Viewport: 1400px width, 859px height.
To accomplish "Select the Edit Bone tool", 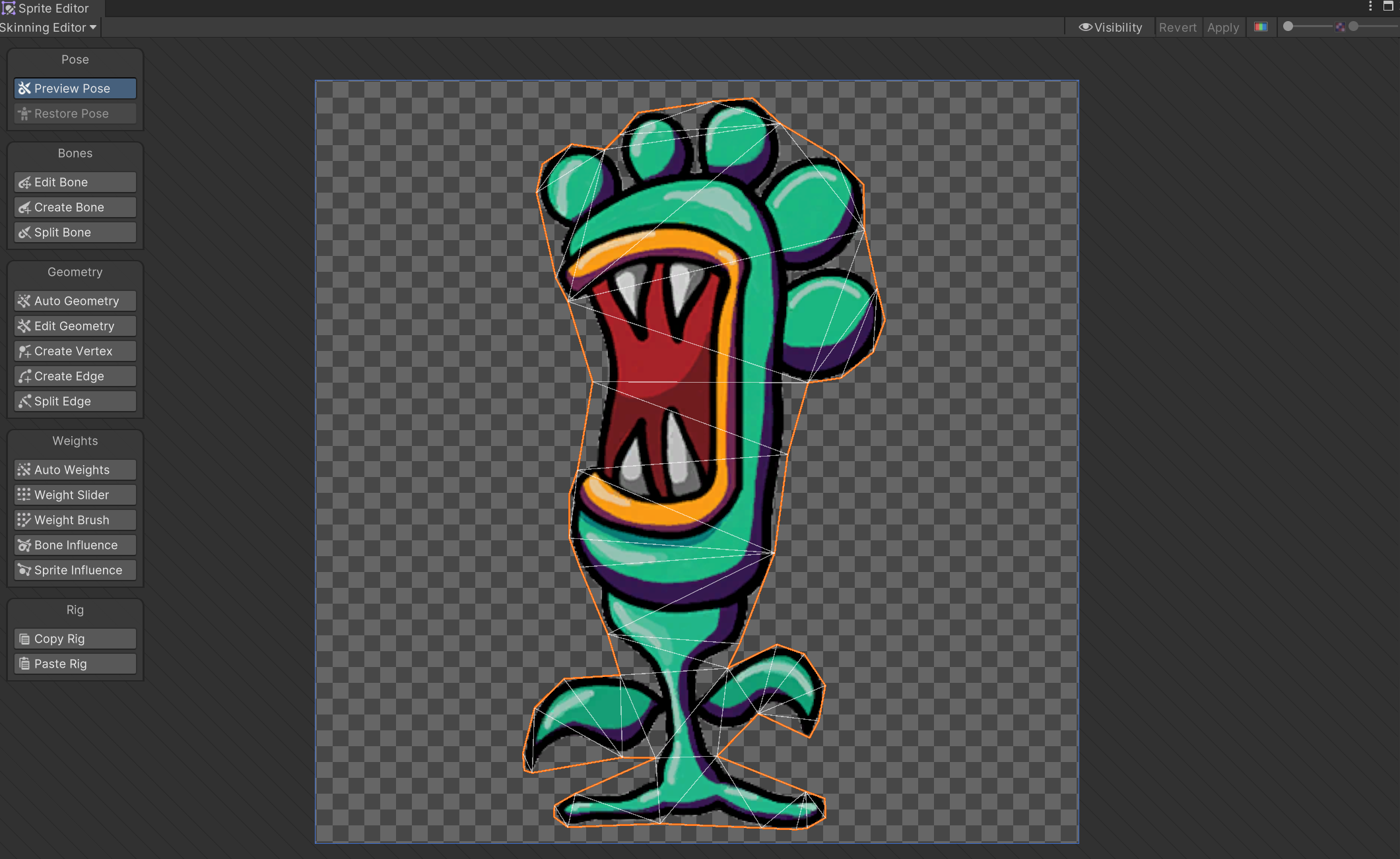I will pos(74,182).
